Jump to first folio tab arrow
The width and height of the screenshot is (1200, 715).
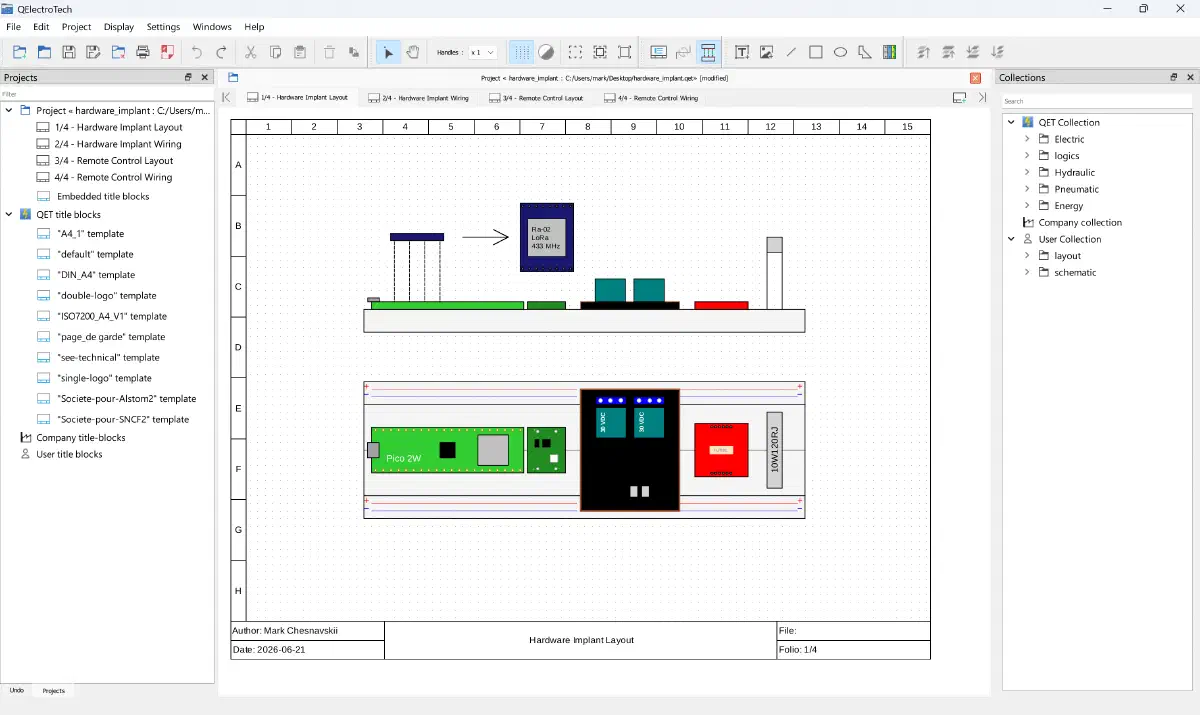227,98
